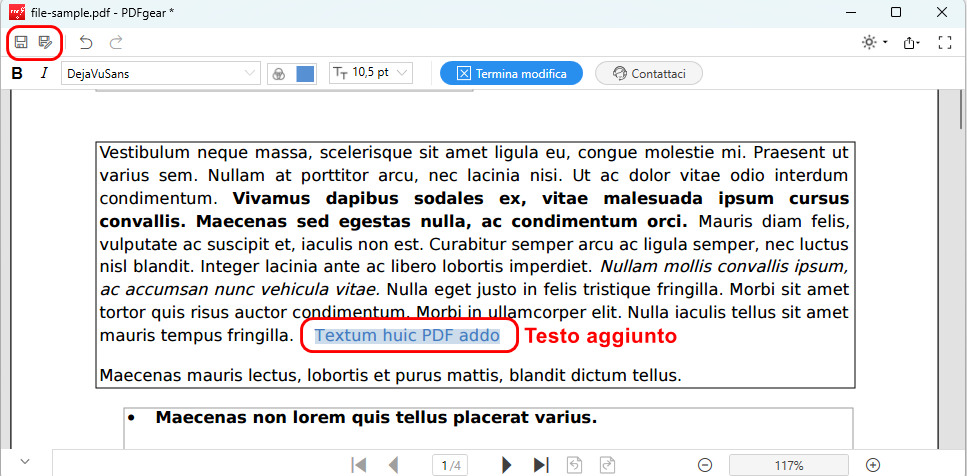Minimize the PDFgear window
This screenshot has height=476, width=967.
pyautogui.click(x=852, y=12)
